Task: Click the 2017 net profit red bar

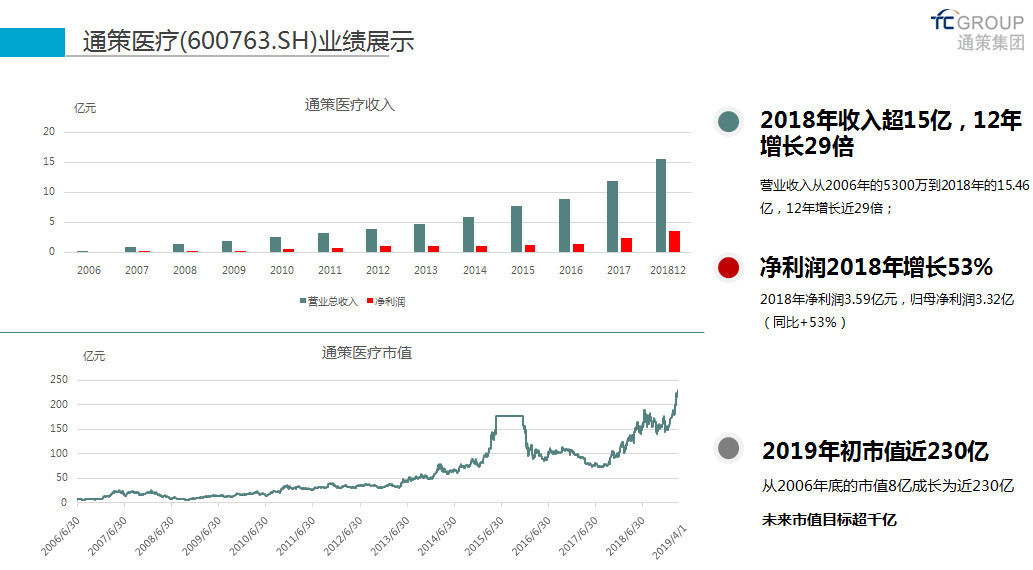Action: coord(627,245)
